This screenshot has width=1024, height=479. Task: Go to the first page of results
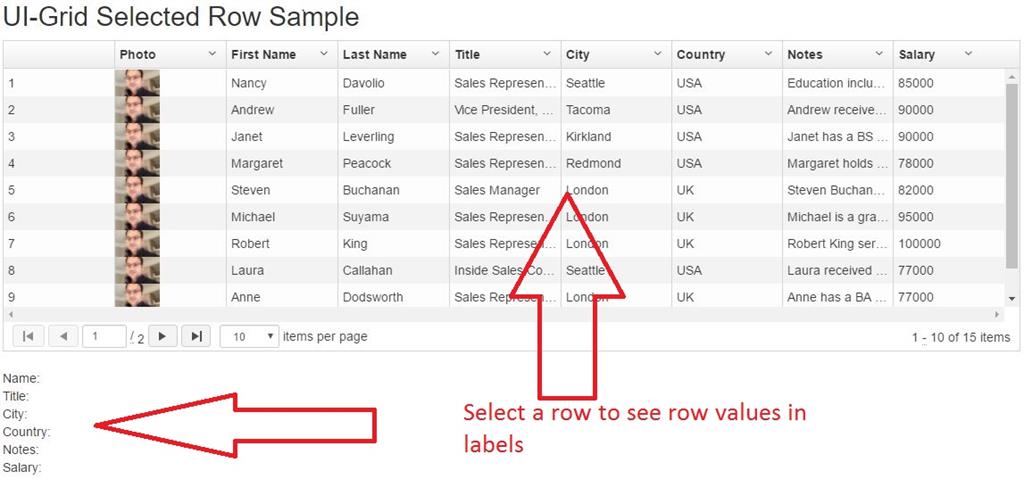tap(27, 337)
